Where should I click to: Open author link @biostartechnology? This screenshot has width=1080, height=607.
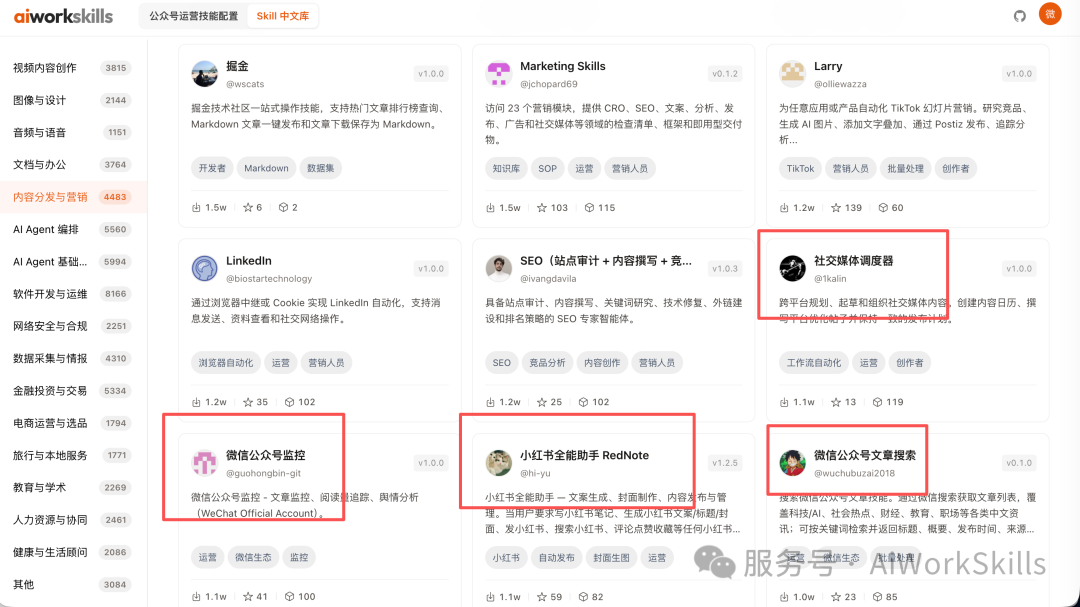(269, 279)
